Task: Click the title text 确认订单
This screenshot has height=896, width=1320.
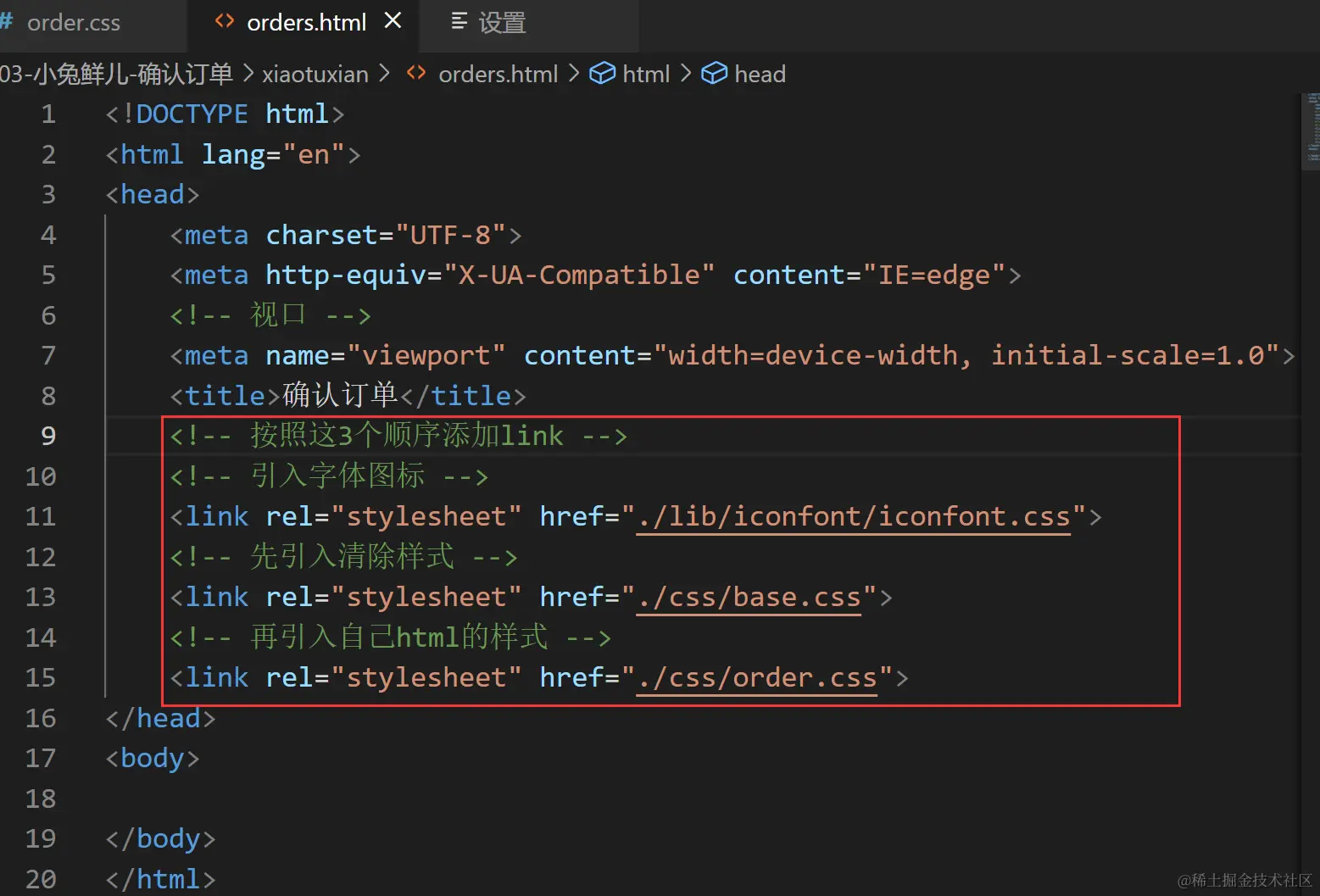Action: tap(340, 395)
